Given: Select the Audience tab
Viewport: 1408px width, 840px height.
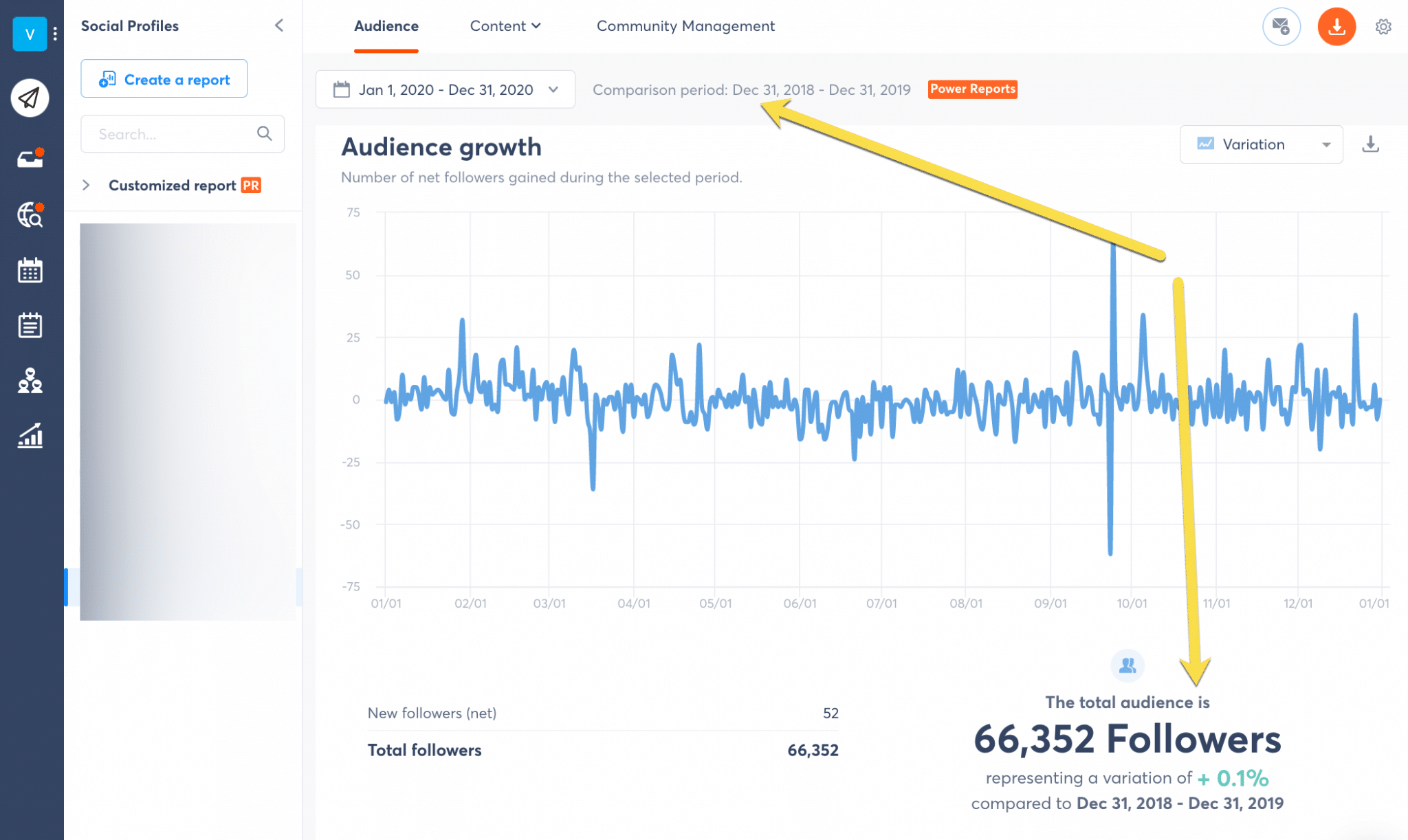Looking at the screenshot, I should click(x=386, y=26).
